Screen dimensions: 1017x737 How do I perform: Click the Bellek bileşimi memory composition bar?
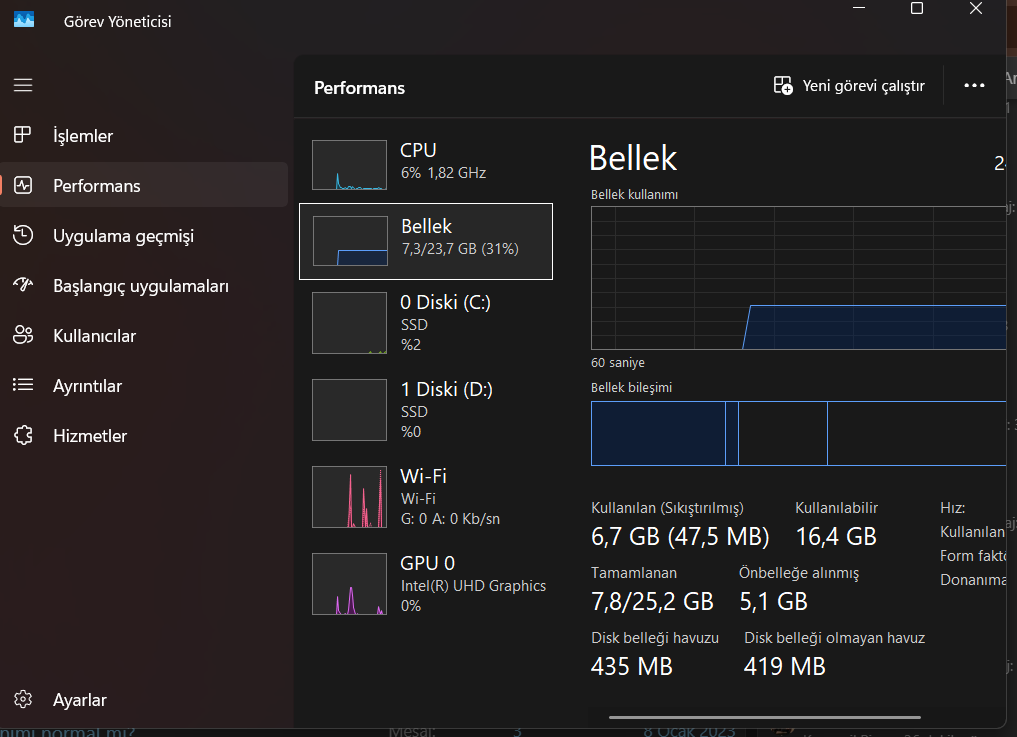tap(798, 433)
